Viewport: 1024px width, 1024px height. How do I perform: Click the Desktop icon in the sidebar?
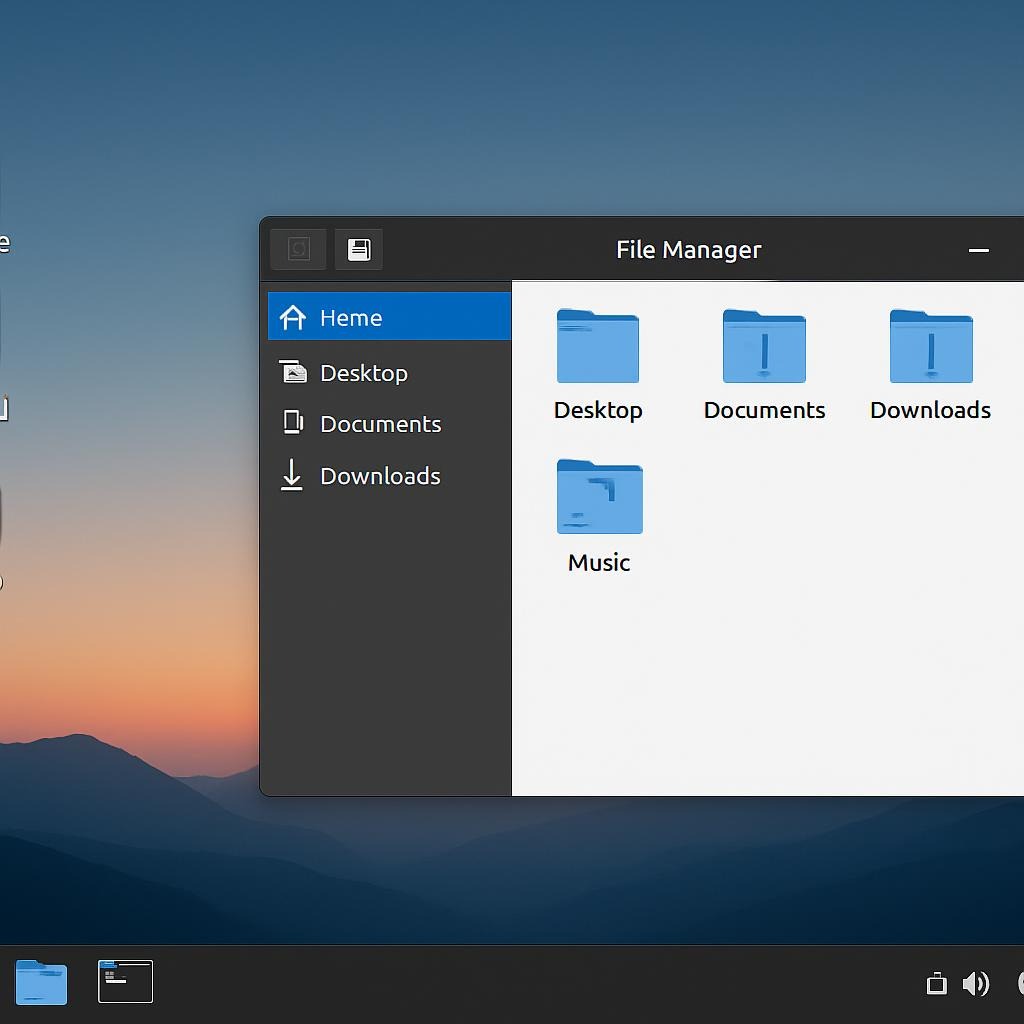click(292, 372)
